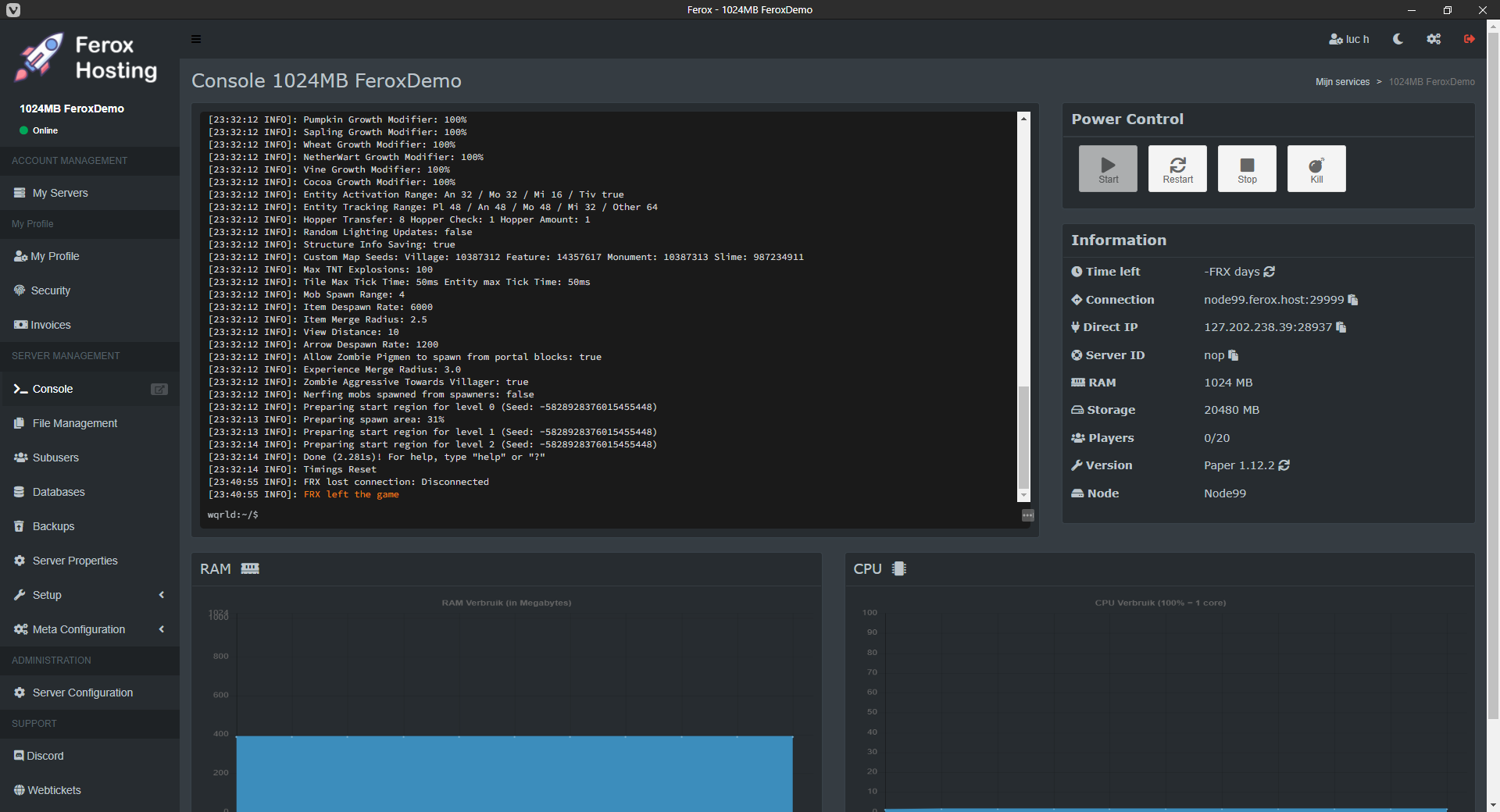The width and height of the screenshot is (1500, 812).
Task: Open the Security page
Action: 90,290
